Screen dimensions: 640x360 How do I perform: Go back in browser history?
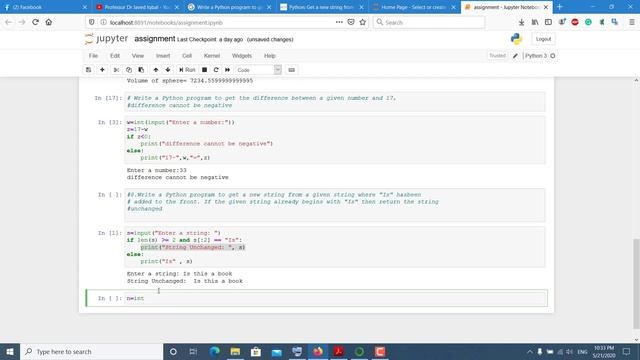(9, 22)
